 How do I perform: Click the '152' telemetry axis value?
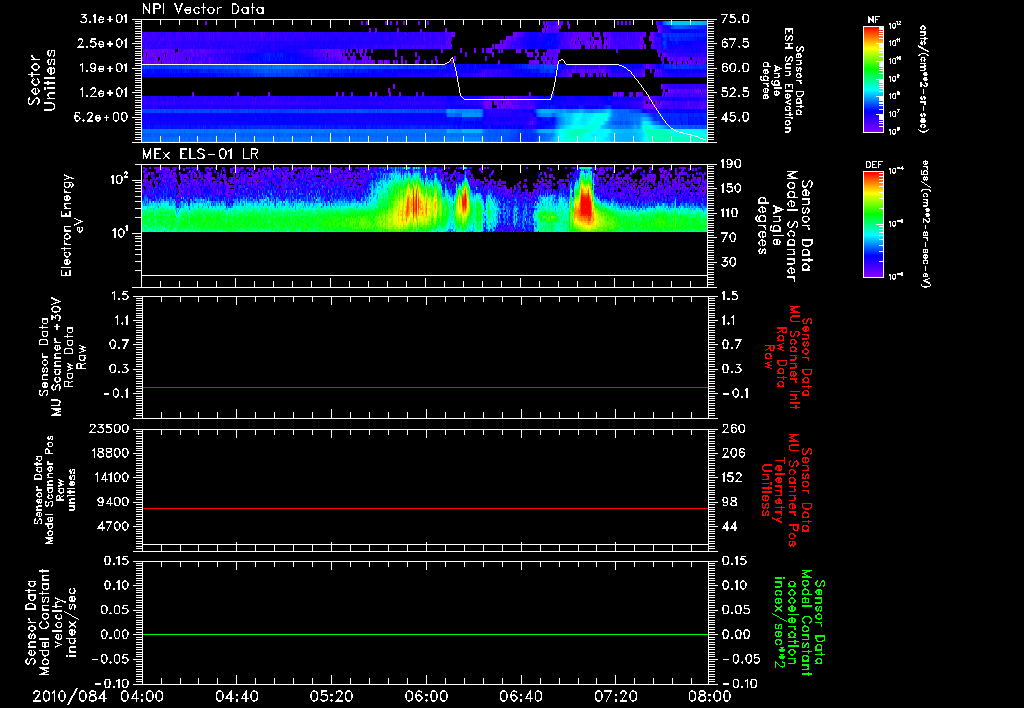(733, 477)
